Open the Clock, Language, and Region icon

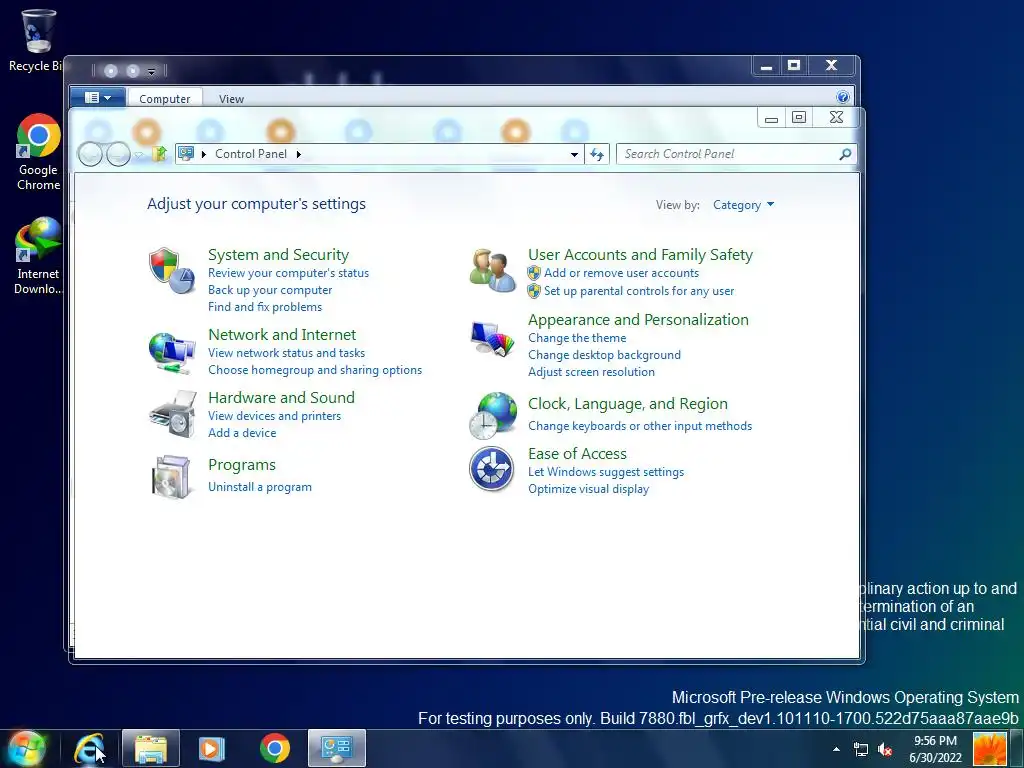tap(493, 415)
